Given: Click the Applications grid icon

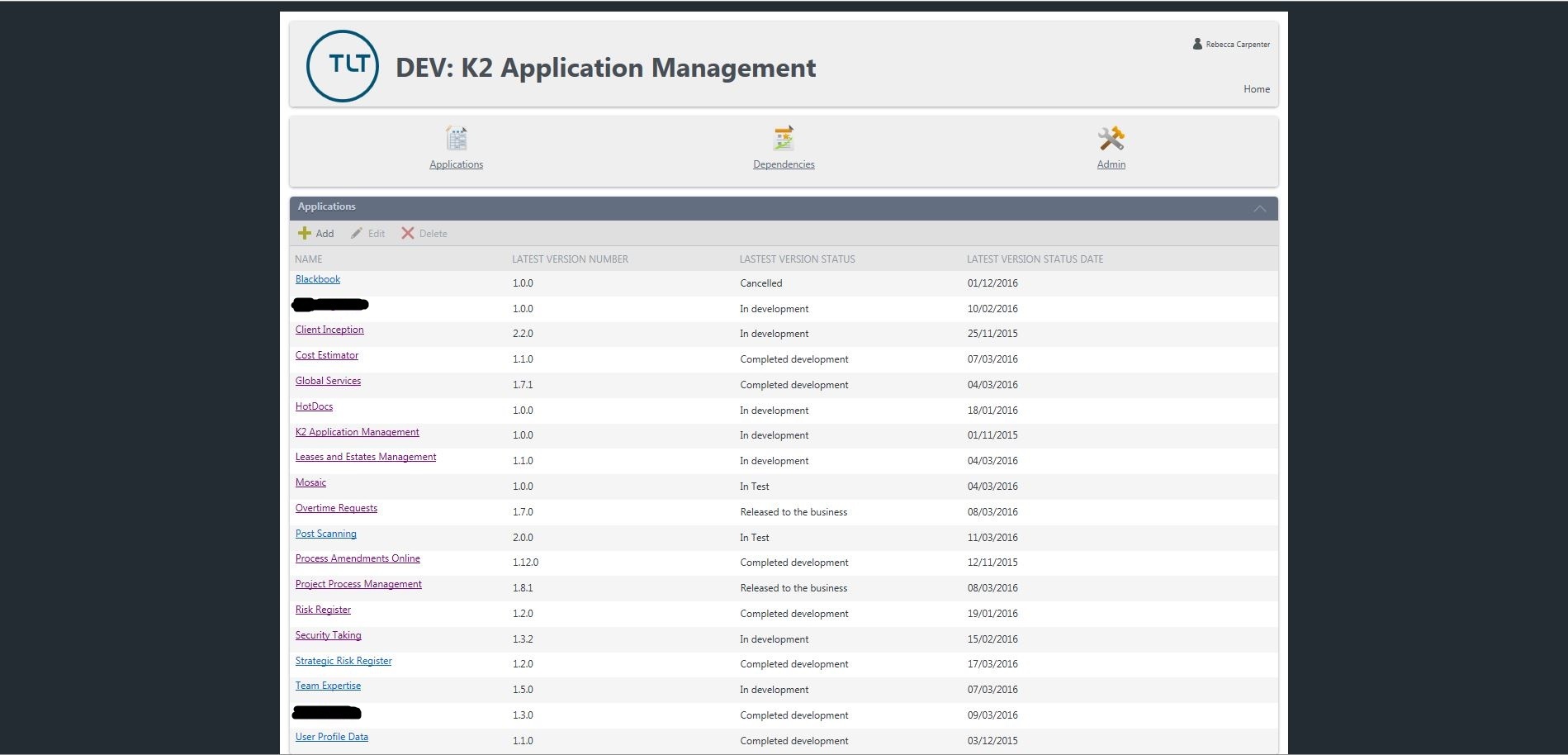Looking at the screenshot, I should (456, 138).
